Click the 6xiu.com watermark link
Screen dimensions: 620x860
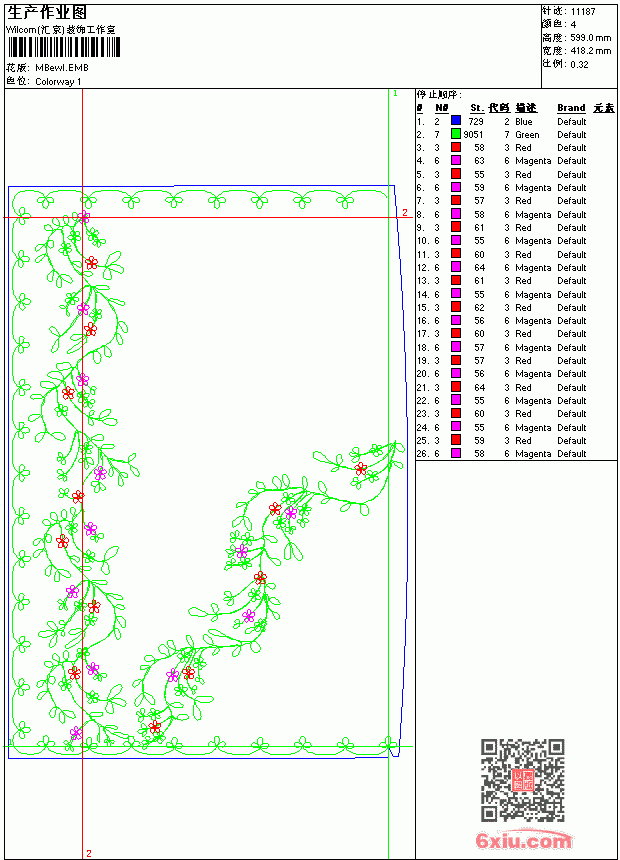(x=523, y=840)
